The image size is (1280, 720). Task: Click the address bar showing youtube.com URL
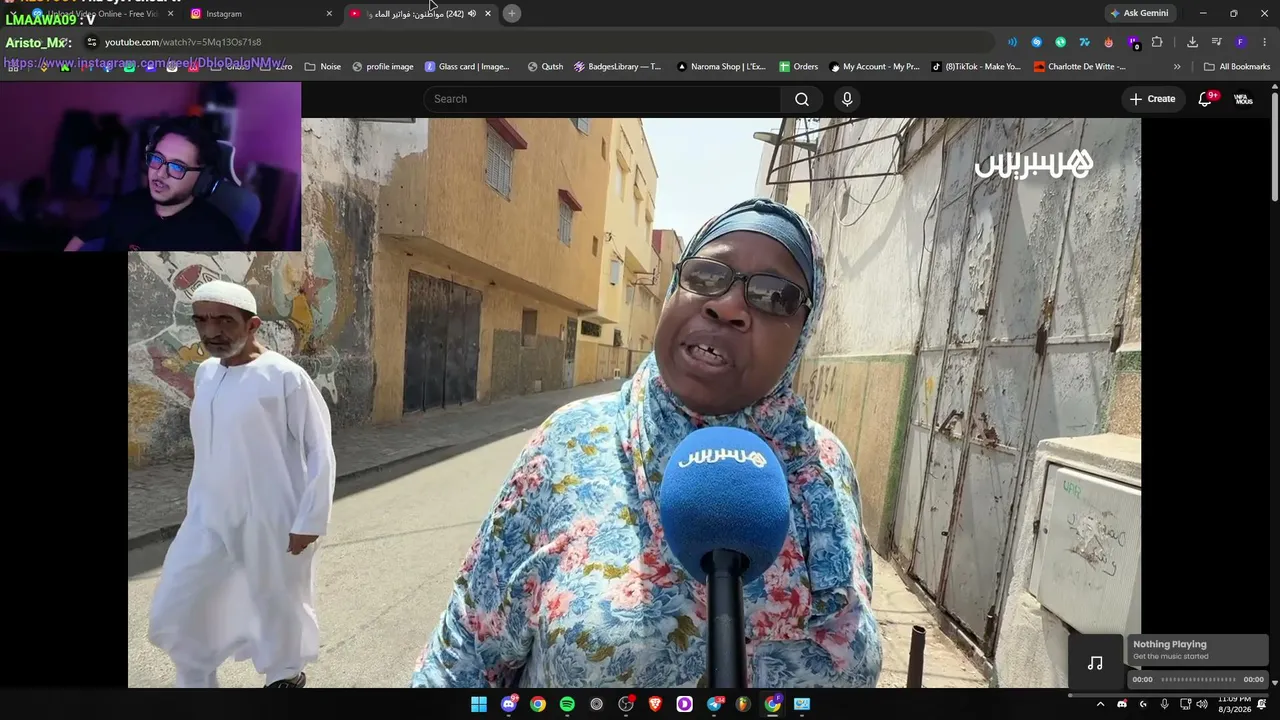point(540,42)
